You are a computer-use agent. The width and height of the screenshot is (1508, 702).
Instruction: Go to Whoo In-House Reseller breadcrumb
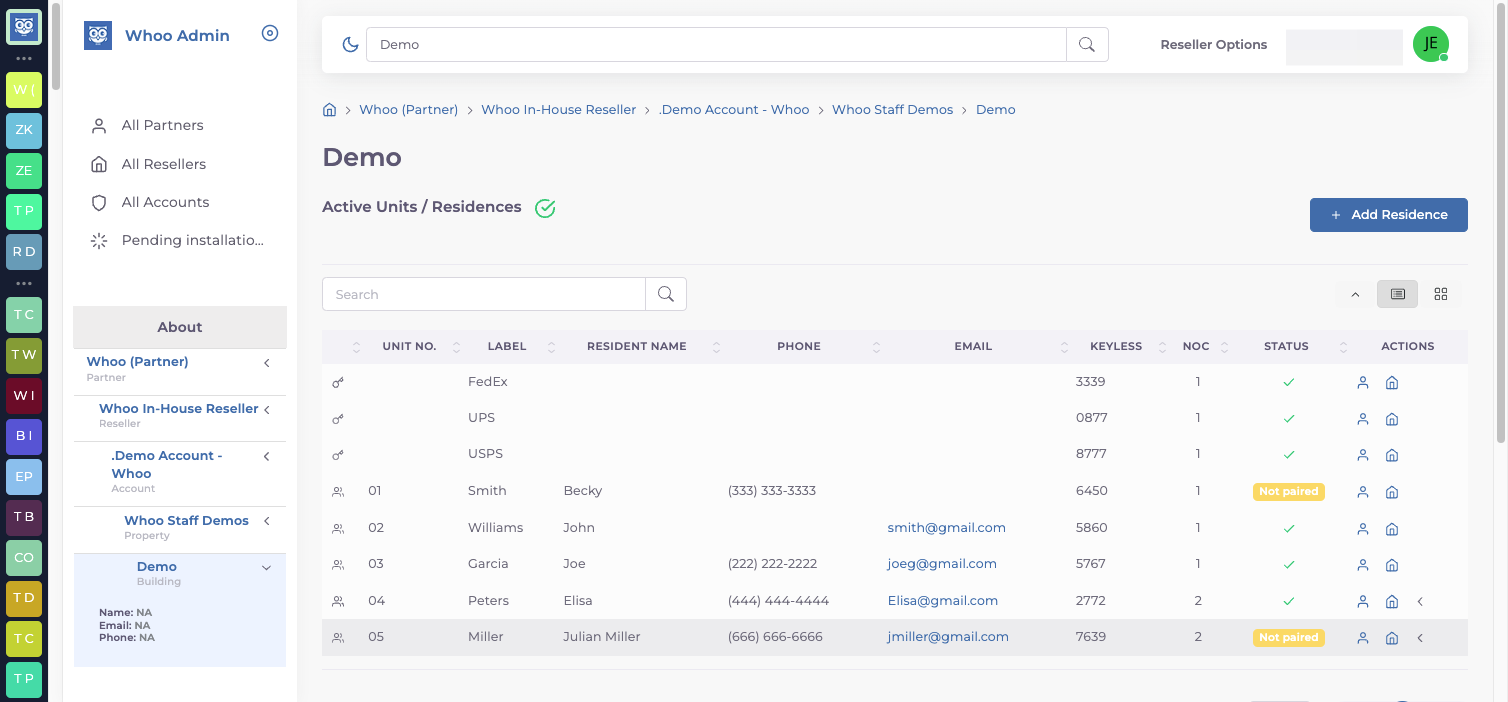click(x=559, y=110)
